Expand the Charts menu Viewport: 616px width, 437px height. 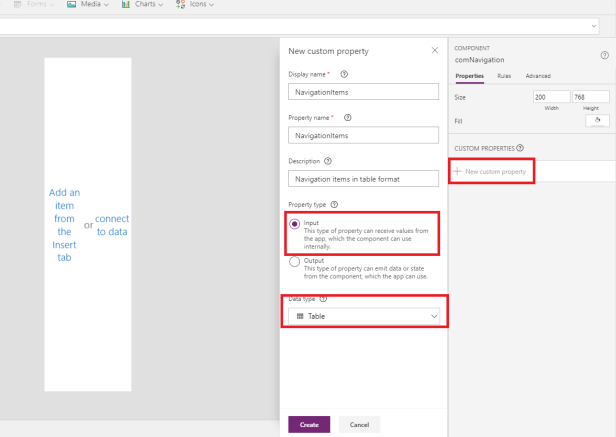tap(142, 5)
